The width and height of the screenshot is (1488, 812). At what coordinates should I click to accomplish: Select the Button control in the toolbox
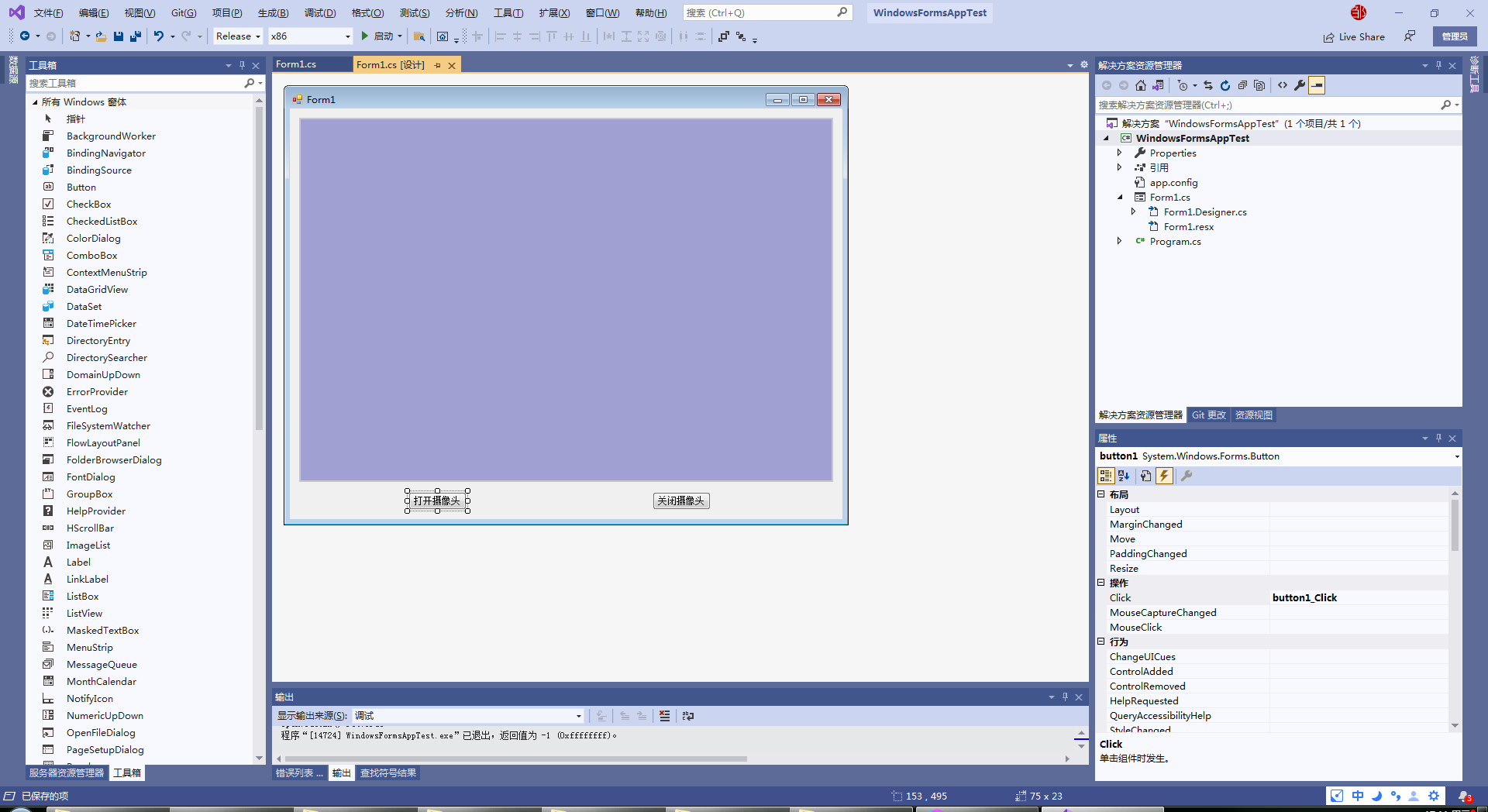coord(81,188)
